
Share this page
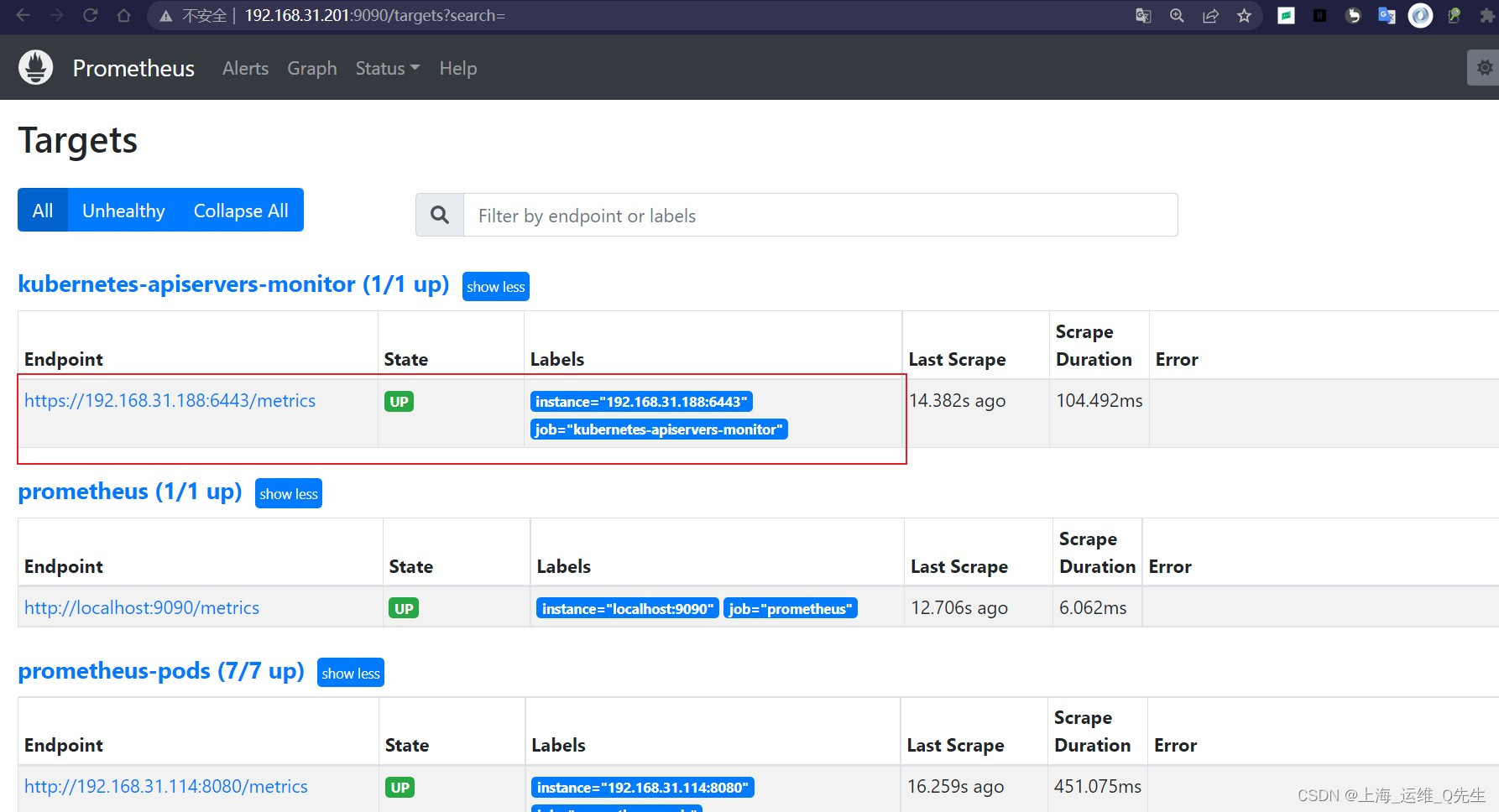tap(1210, 16)
